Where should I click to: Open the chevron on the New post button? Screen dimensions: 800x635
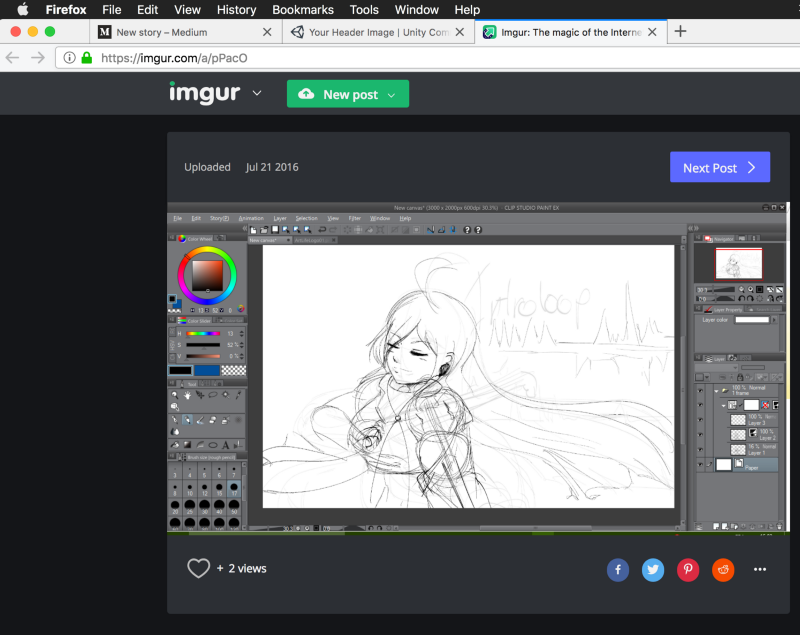[392, 95]
